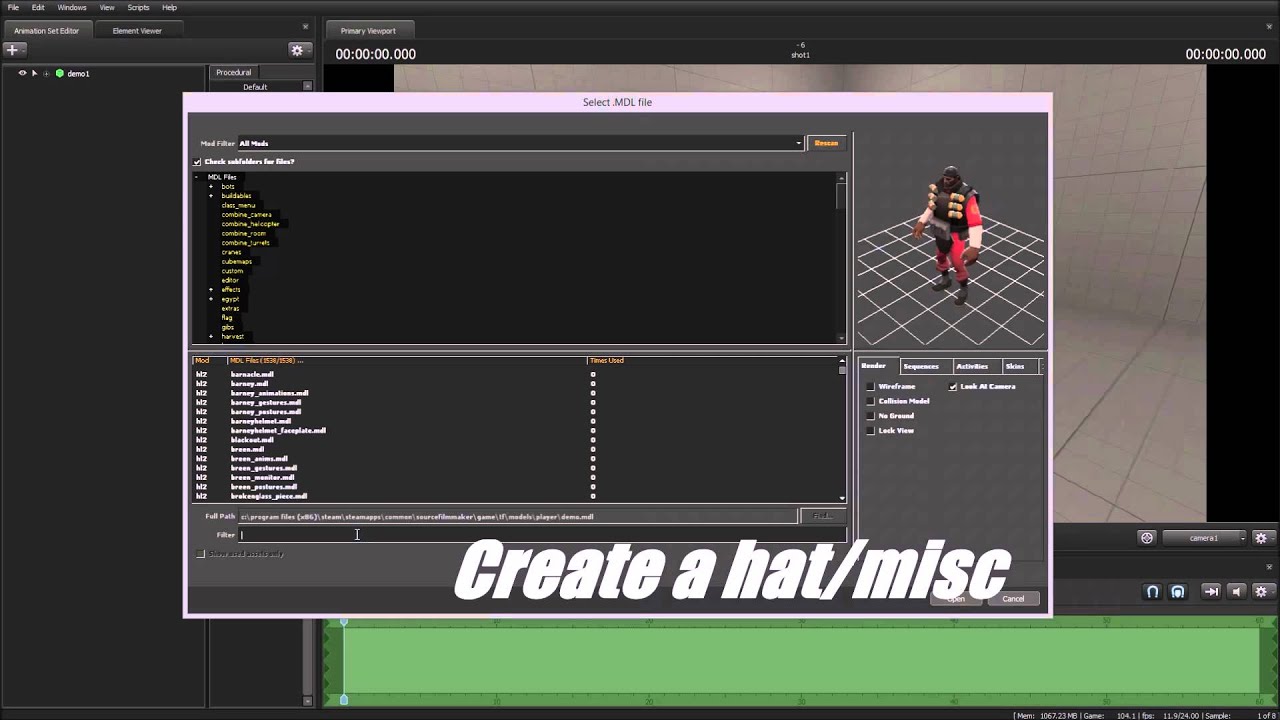Viewport: 1280px width, 720px height.
Task: Click the target icon left of camera1
Action: 1147,538
